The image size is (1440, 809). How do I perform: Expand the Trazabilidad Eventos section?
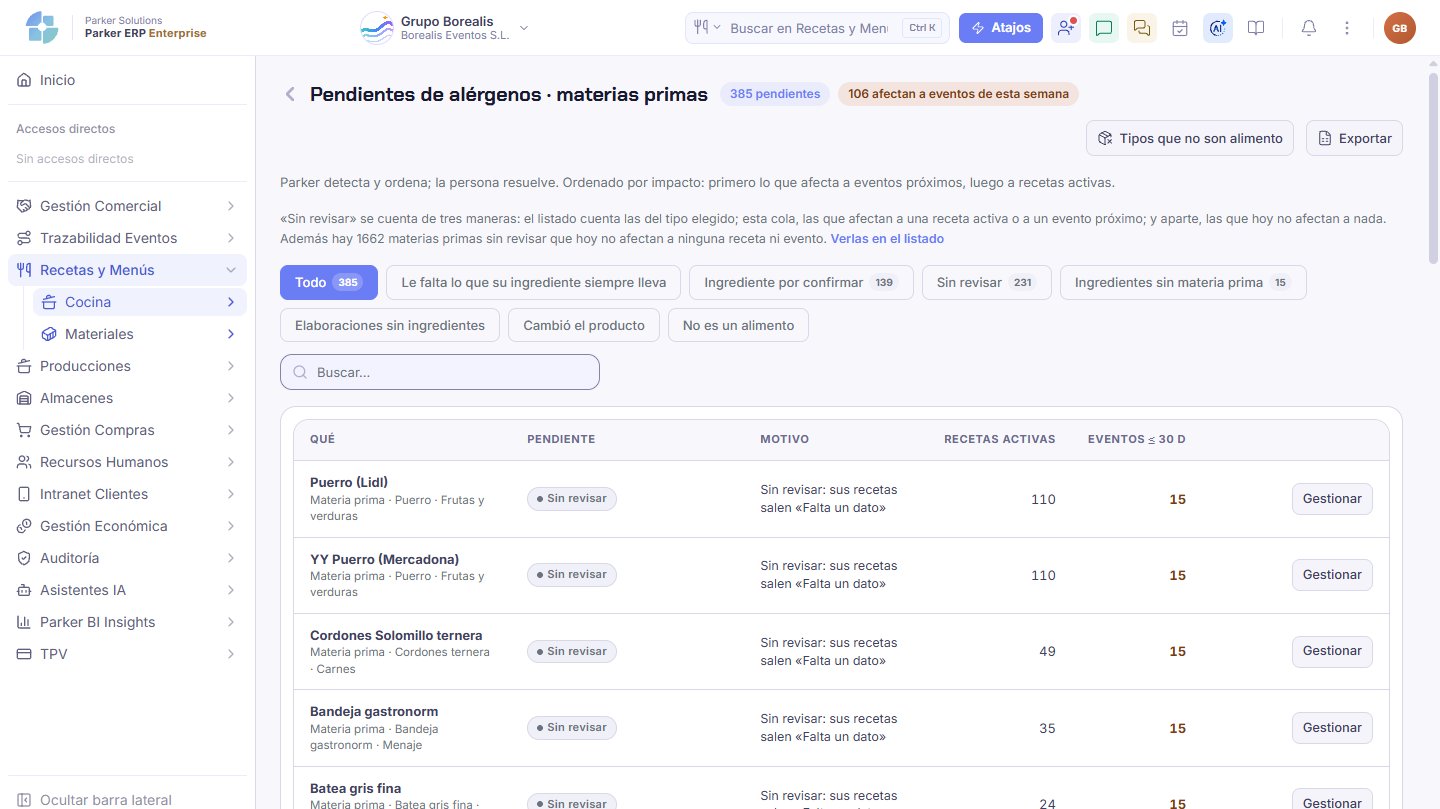(127, 238)
